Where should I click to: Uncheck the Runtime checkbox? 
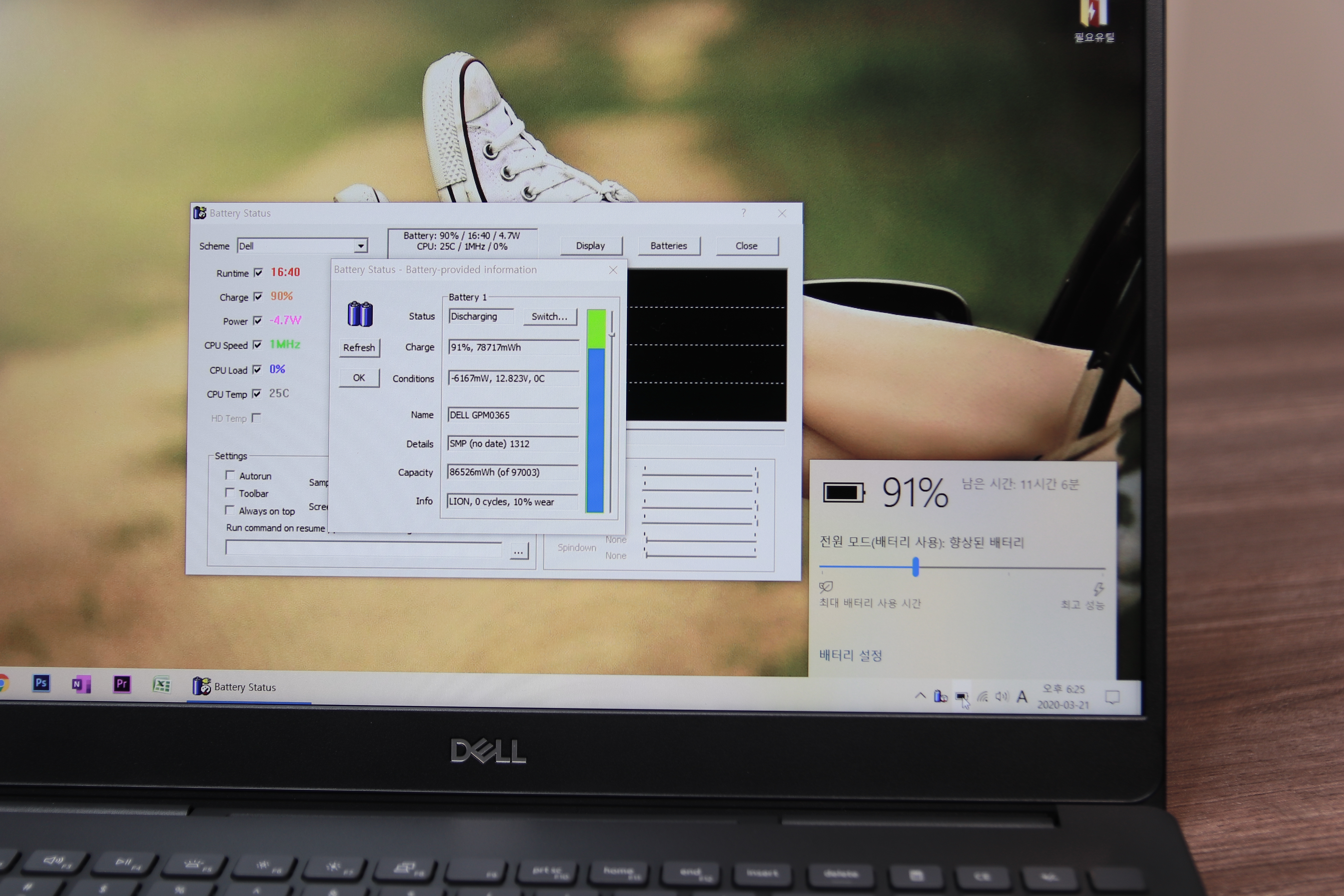[x=258, y=273]
